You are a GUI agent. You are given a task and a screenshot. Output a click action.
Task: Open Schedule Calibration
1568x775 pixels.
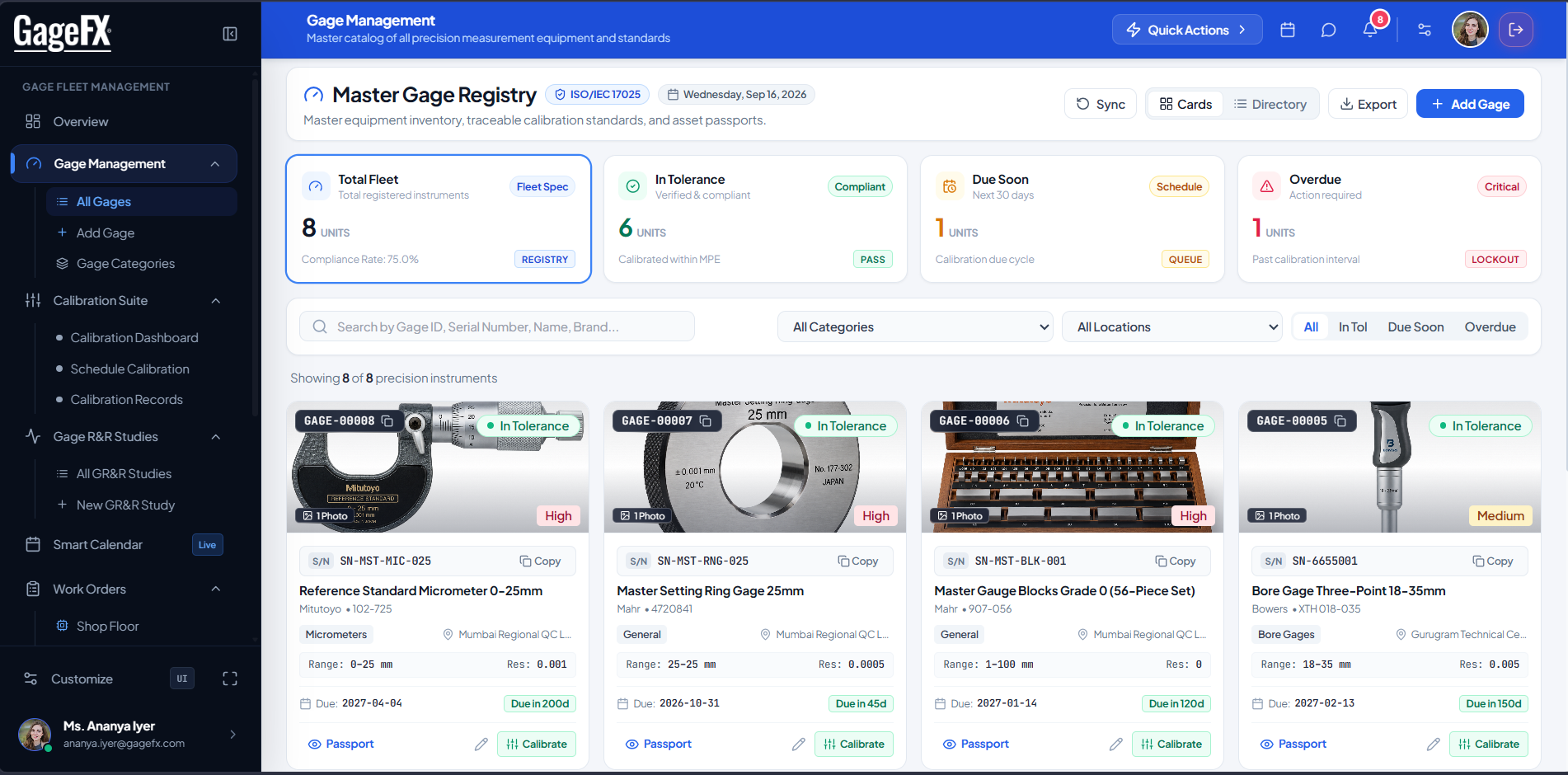(129, 369)
